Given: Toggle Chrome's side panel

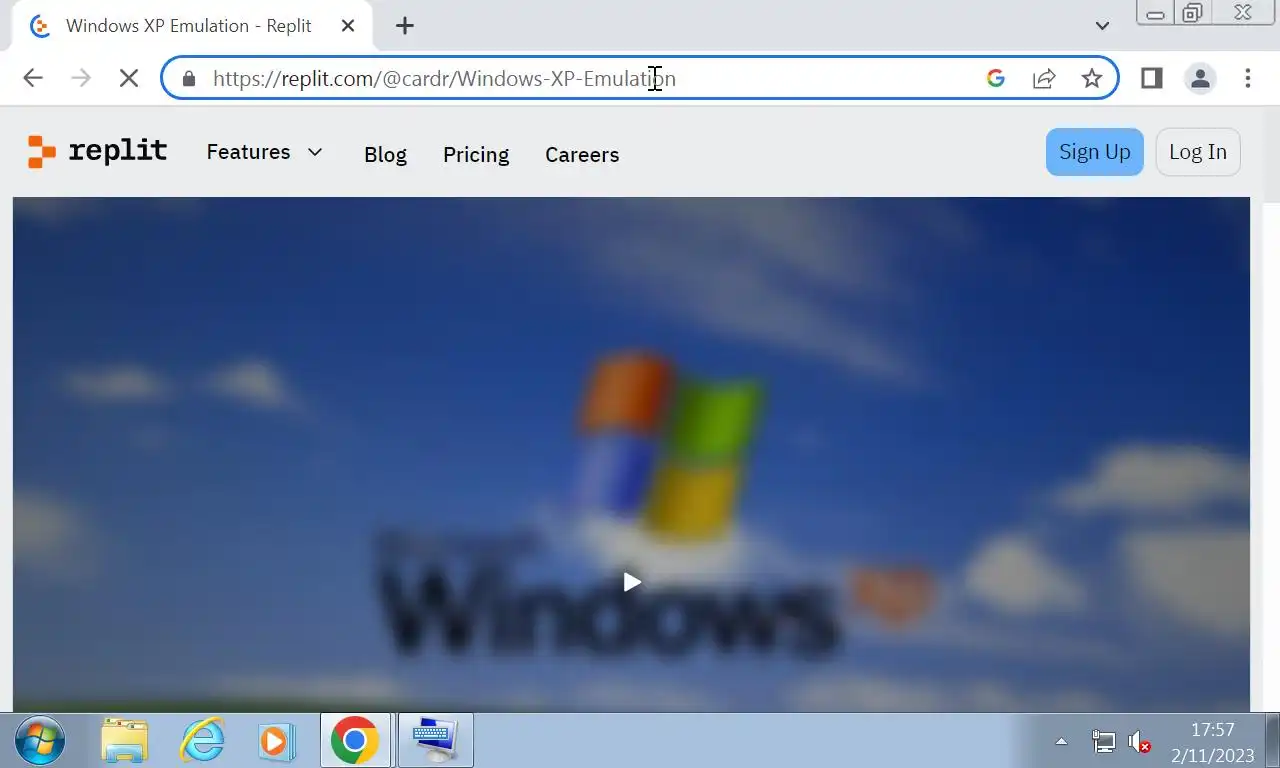Looking at the screenshot, I should [x=1152, y=78].
